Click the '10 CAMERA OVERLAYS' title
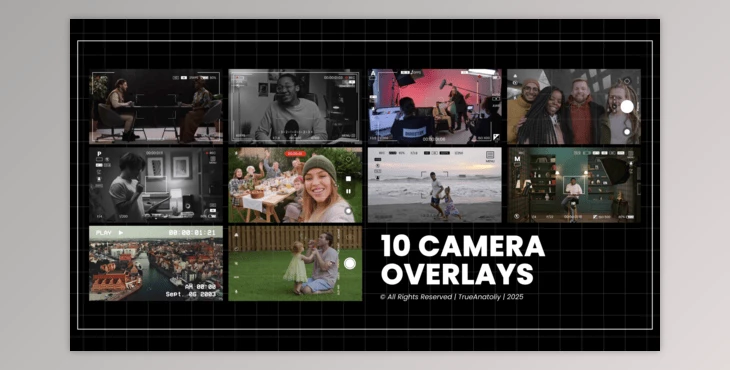Image resolution: width=730 pixels, height=370 pixels. (463, 260)
